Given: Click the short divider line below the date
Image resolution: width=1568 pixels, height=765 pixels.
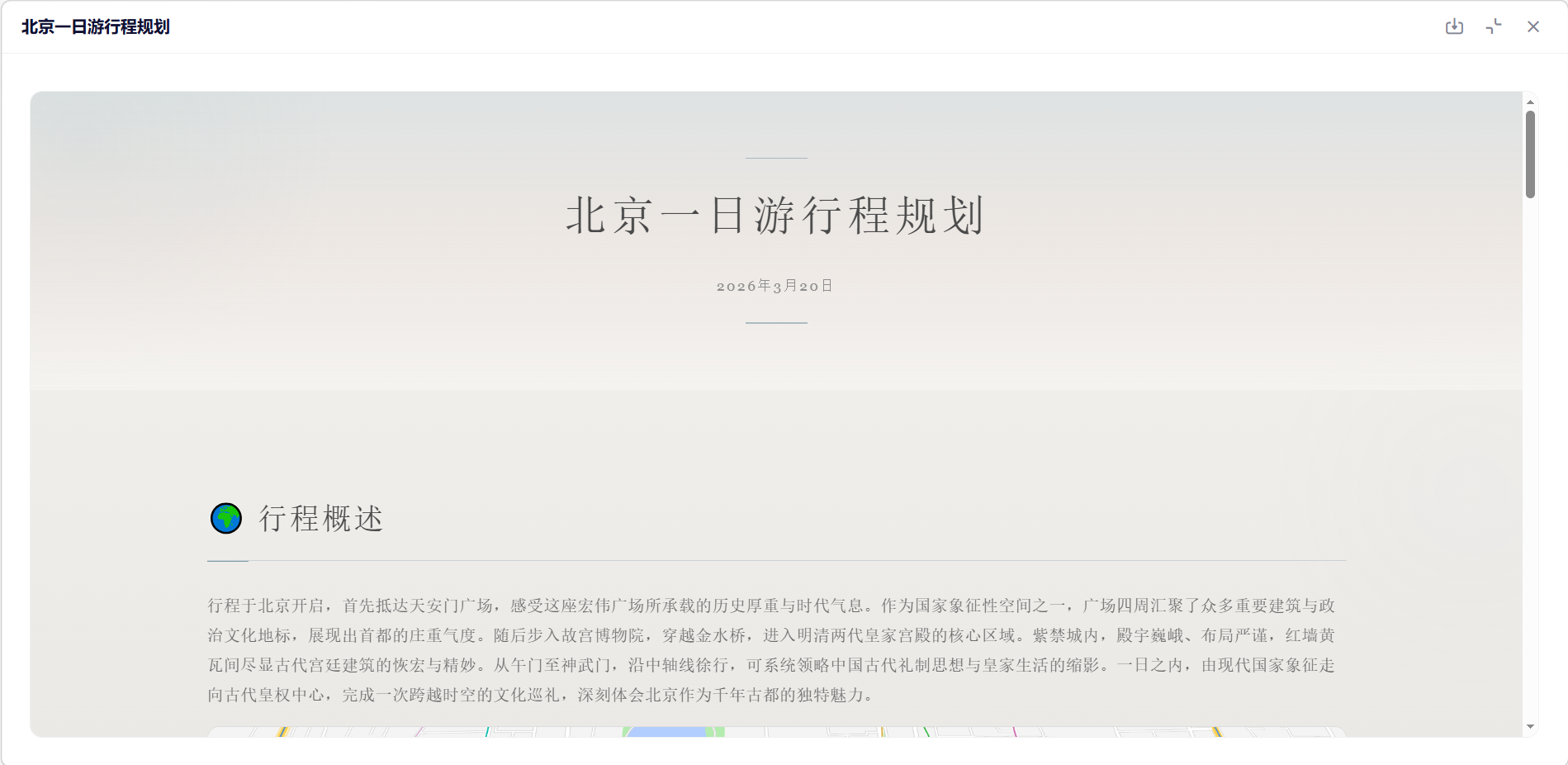Looking at the screenshot, I should (x=776, y=323).
